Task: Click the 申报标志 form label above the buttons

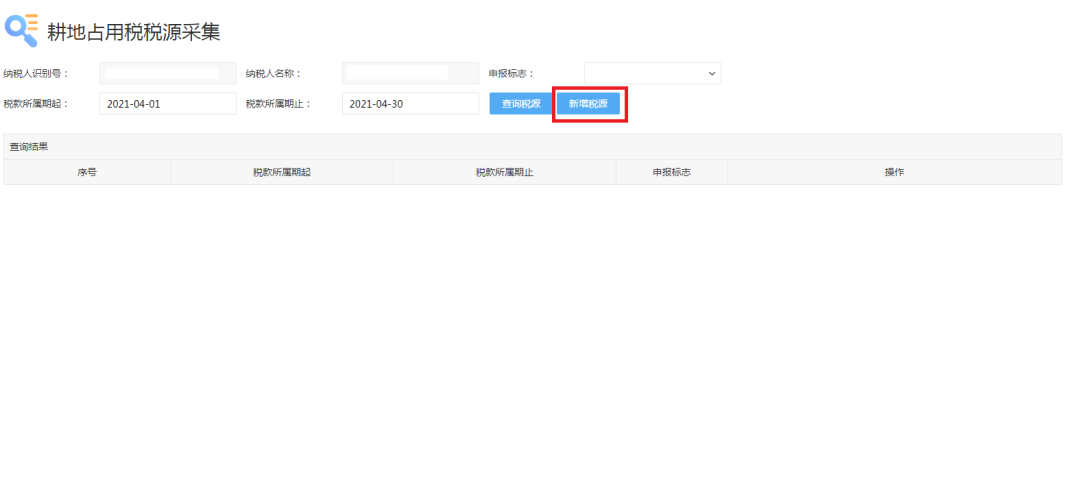Action: tap(511, 73)
